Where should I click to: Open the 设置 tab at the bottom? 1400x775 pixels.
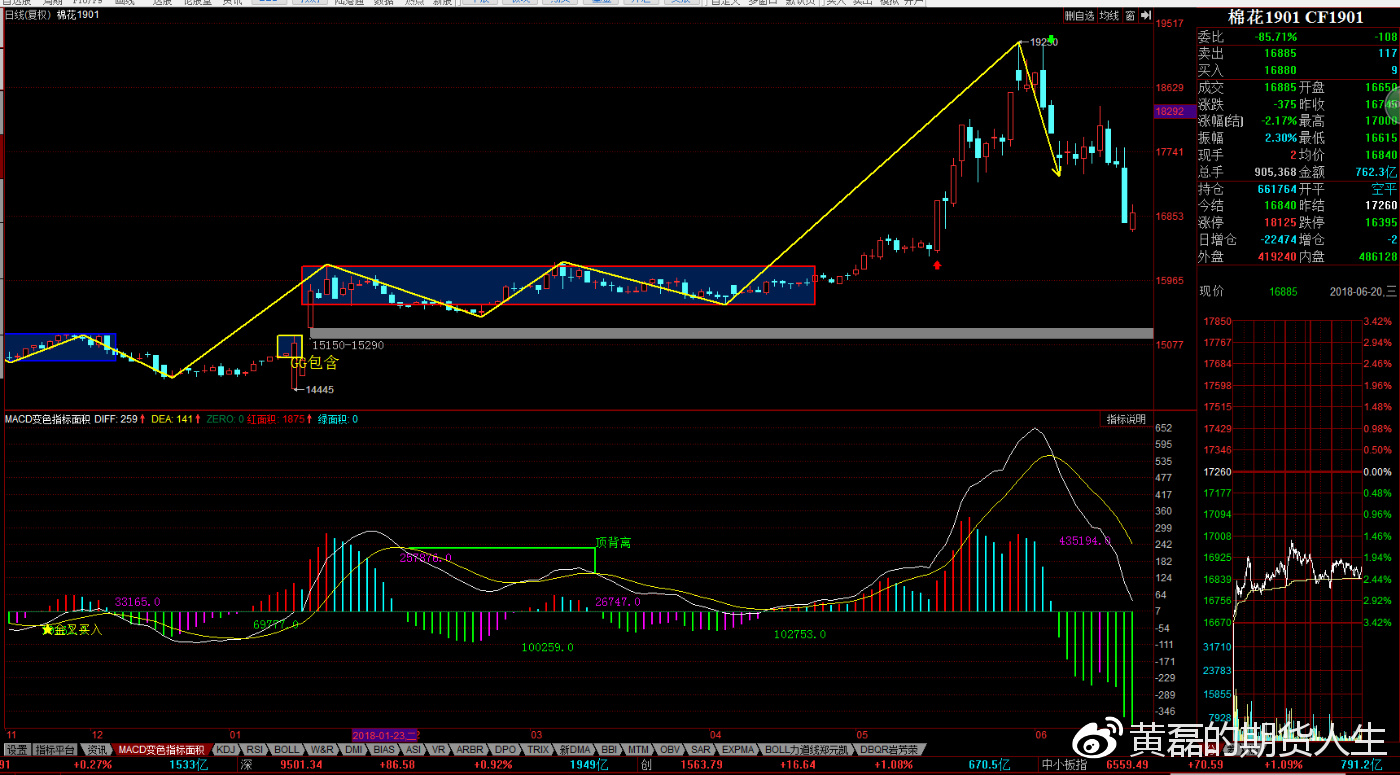point(16,749)
